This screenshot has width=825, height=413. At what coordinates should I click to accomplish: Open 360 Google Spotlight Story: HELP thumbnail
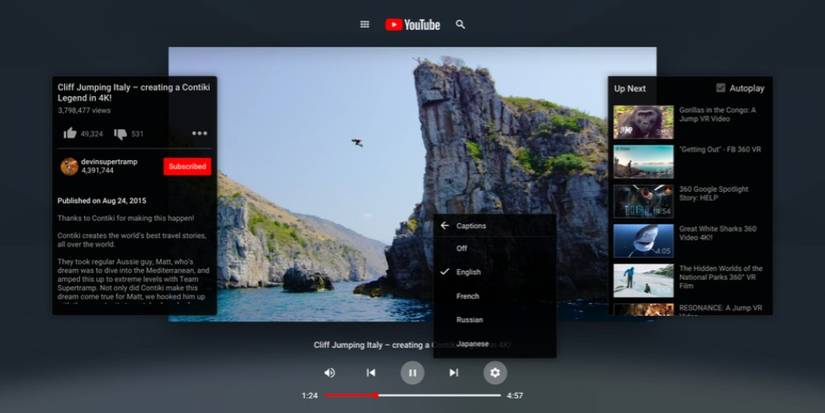click(x=643, y=201)
